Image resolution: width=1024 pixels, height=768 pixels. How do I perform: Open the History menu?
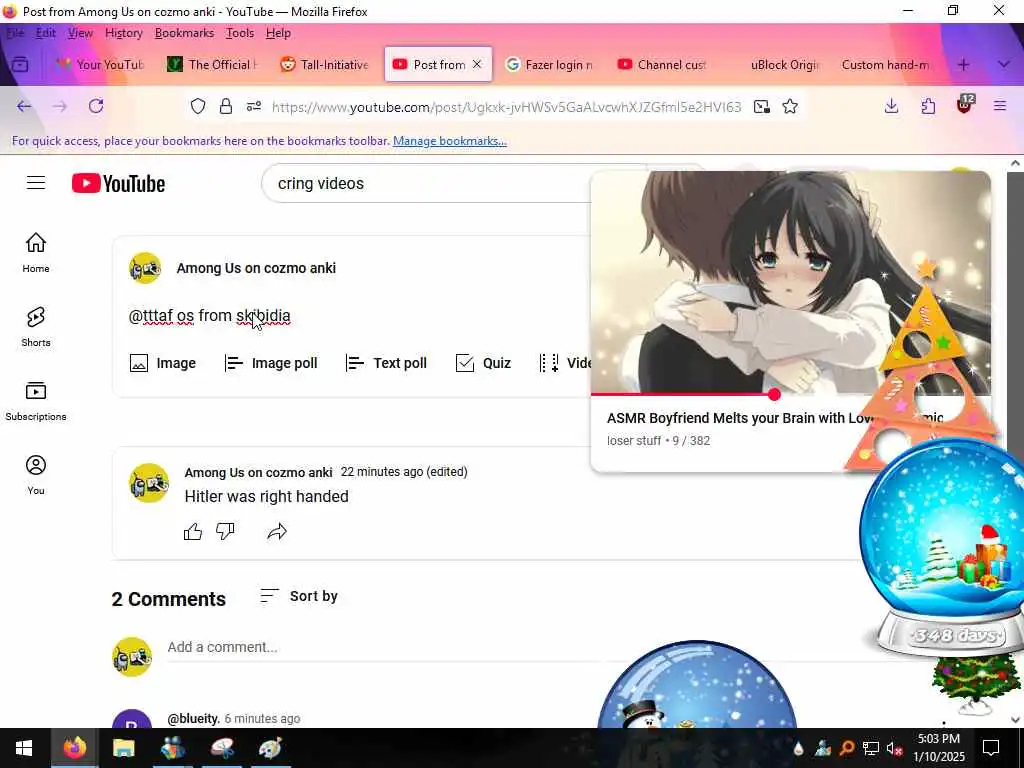[x=123, y=33]
